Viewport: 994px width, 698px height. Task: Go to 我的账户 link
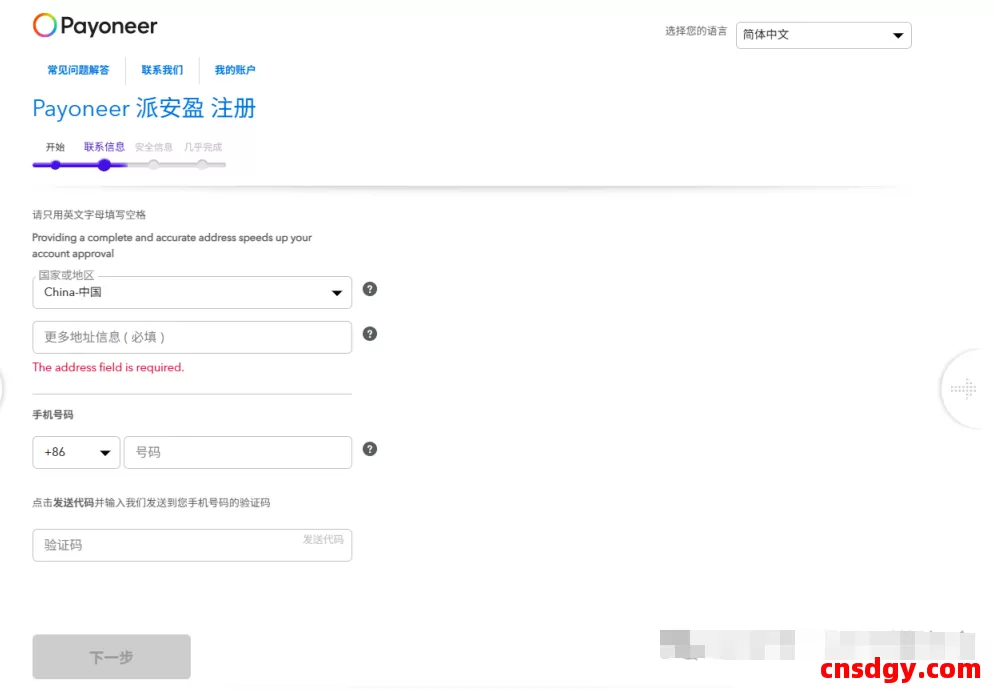click(237, 70)
